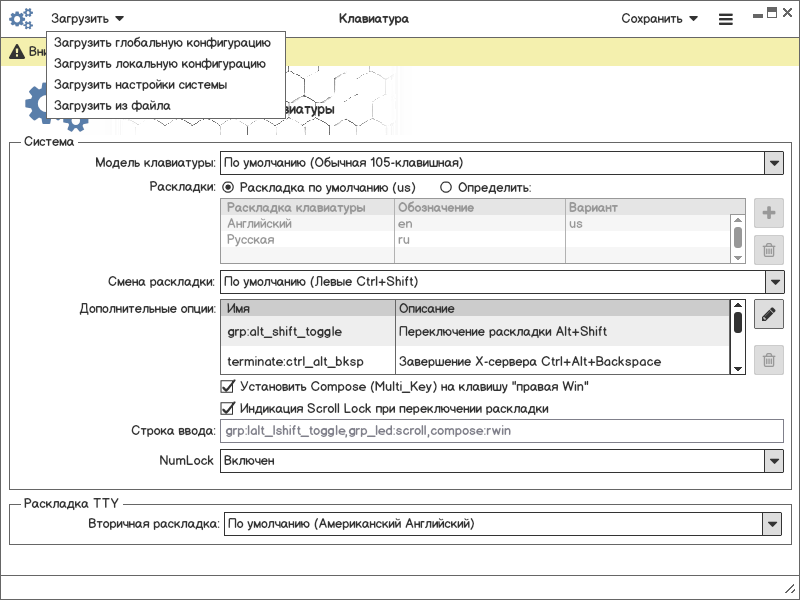Click the delete option trash icon
800x600 pixels.
coord(768,360)
